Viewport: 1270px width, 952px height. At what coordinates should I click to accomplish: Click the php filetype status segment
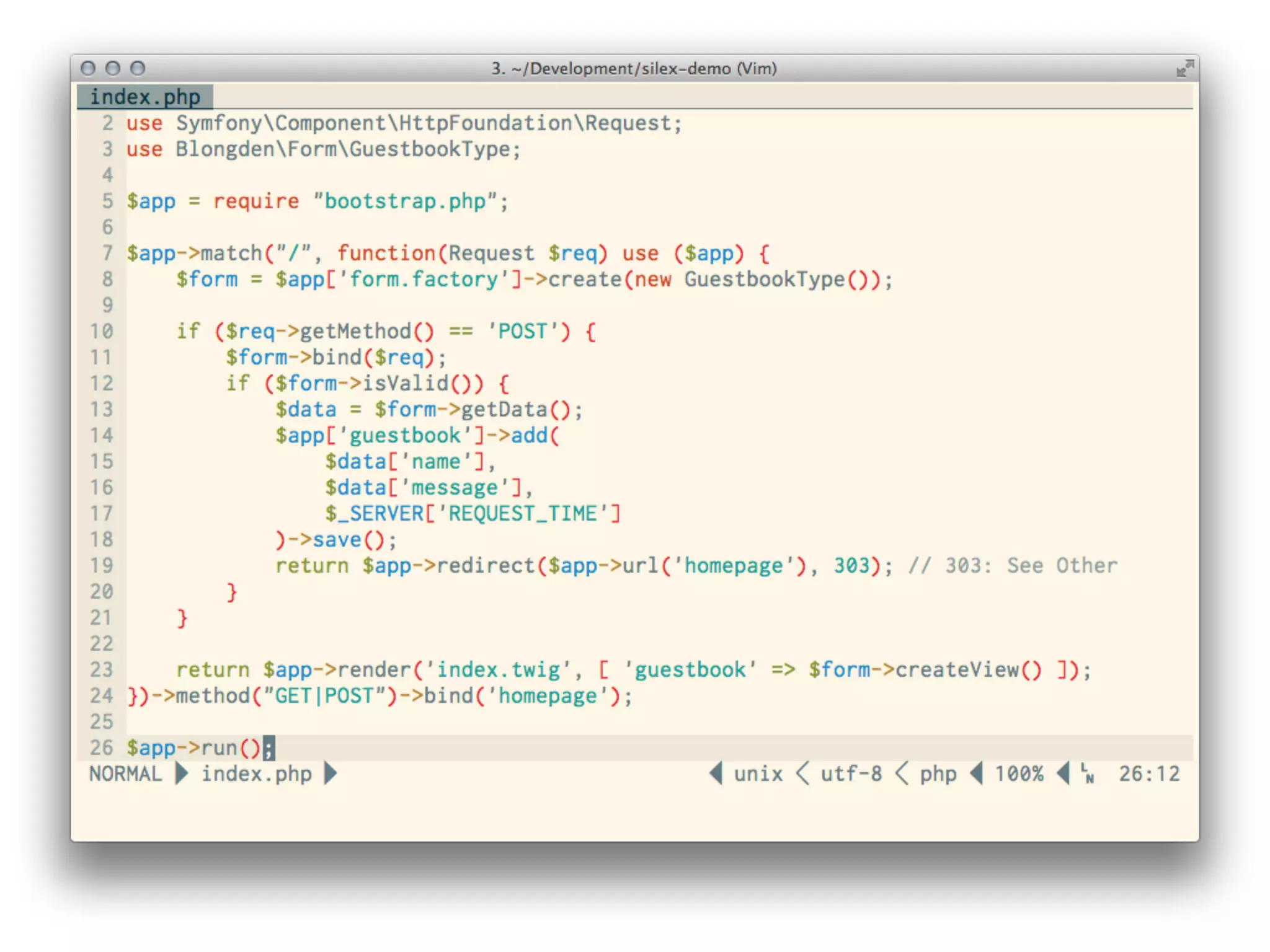coord(938,773)
